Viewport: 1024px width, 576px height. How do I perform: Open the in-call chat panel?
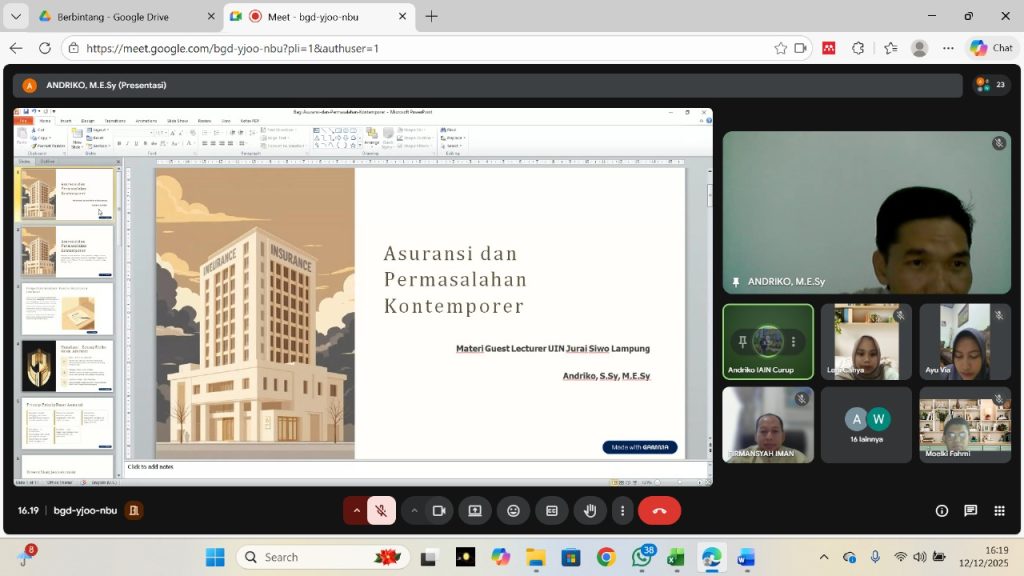click(x=970, y=510)
